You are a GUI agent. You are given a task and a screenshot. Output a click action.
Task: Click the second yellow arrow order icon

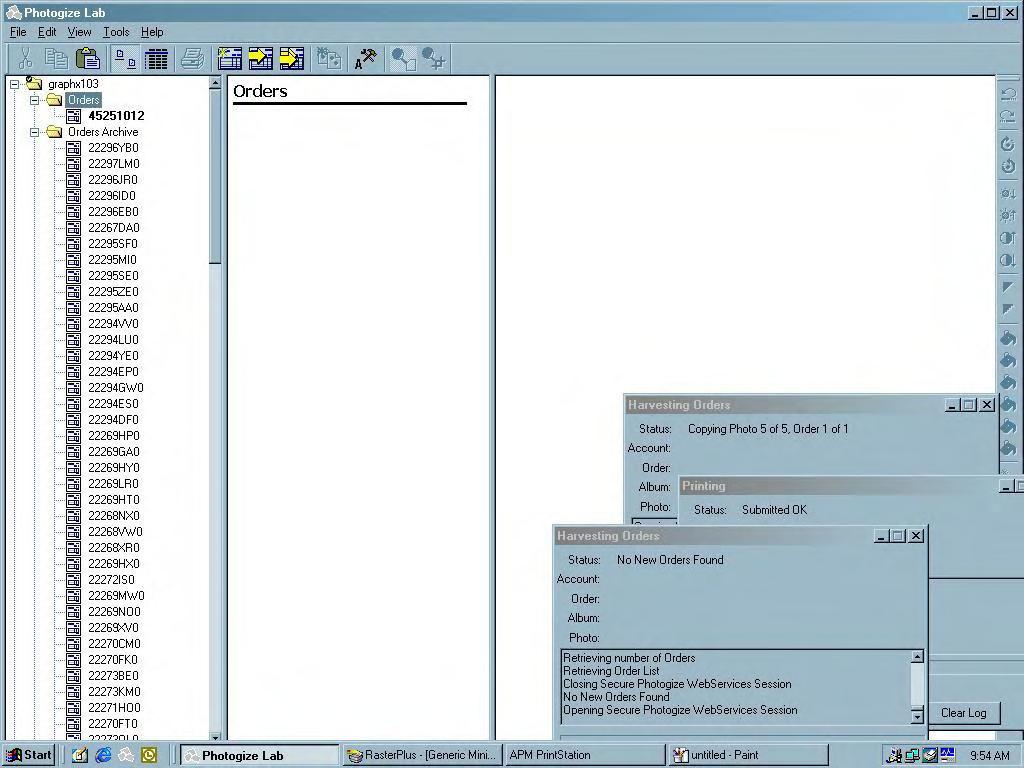pos(292,59)
